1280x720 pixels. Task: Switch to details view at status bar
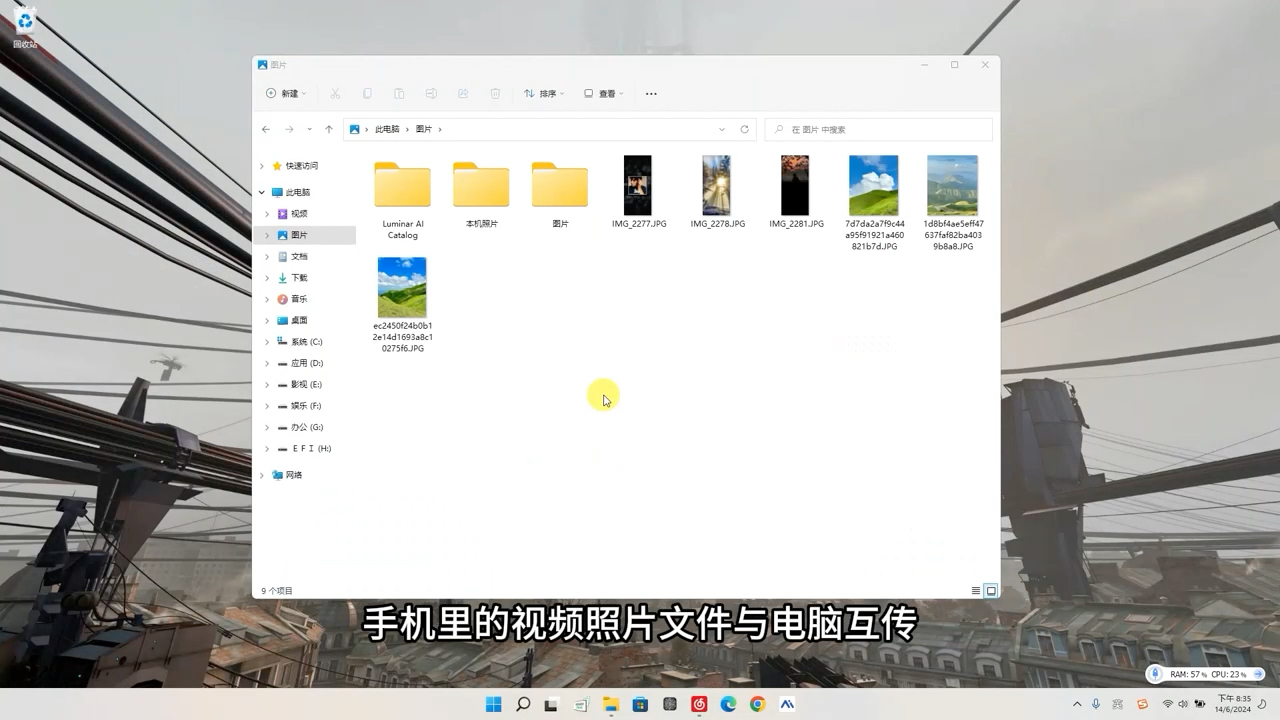975,590
